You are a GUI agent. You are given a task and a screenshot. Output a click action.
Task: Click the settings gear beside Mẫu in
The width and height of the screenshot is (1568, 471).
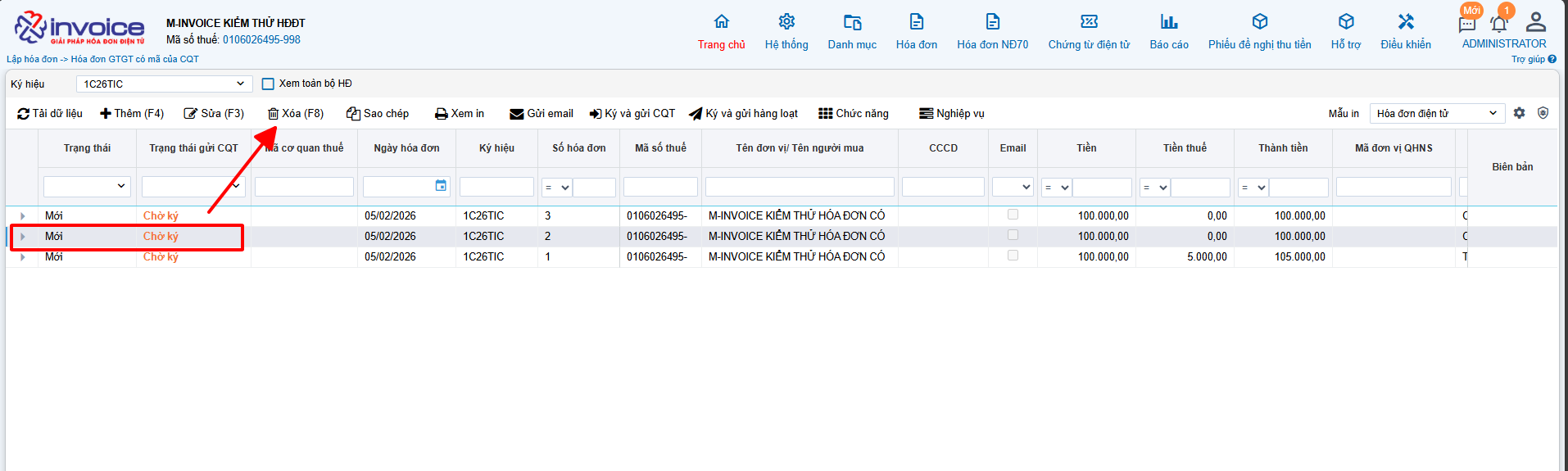click(x=1519, y=113)
